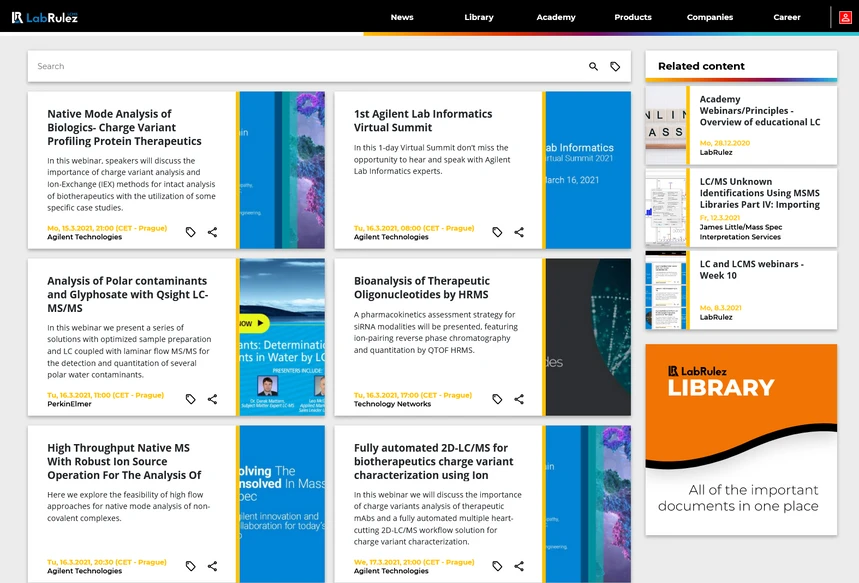Click tag icon on Native Mode Analysis card
Screen dimensions: 859x583
pos(190,232)
